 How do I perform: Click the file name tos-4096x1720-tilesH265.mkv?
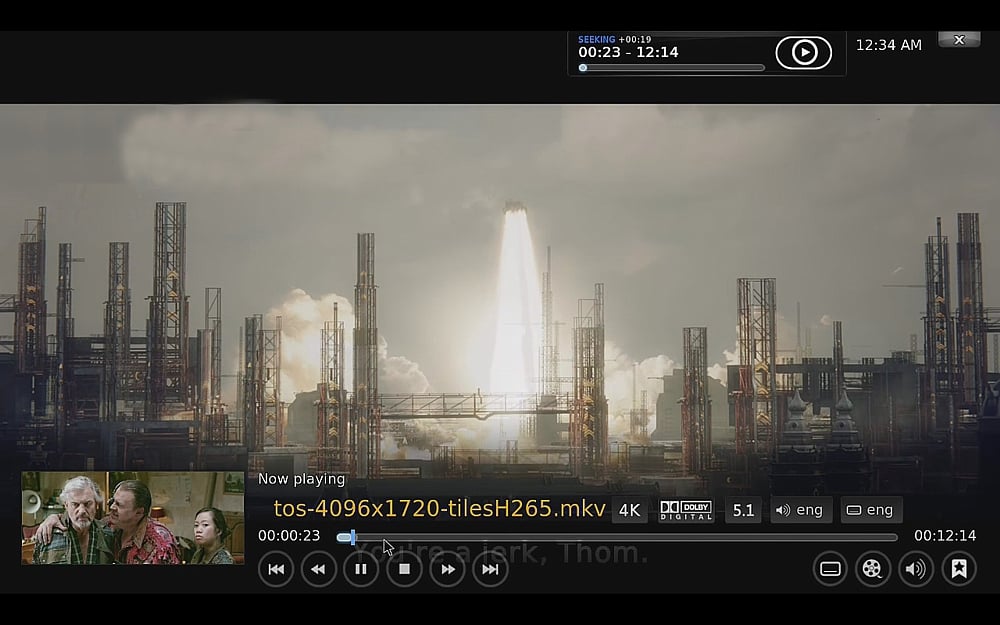439,508
